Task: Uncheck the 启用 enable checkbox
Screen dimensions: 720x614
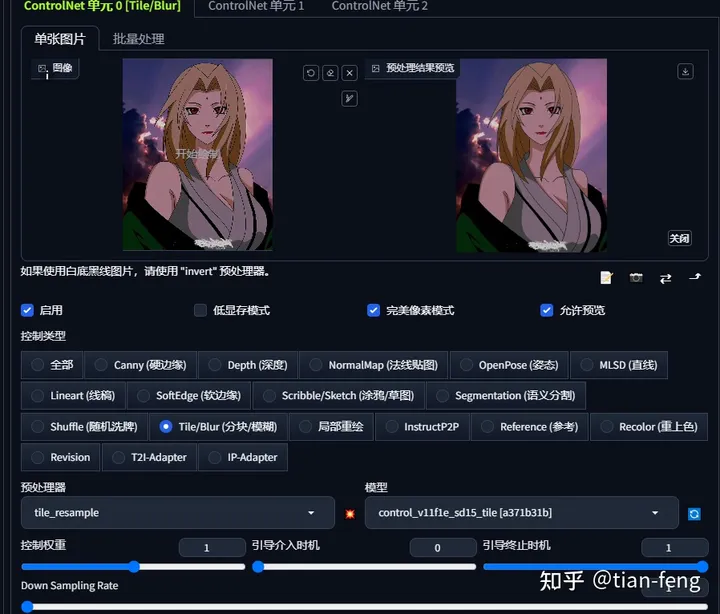Action: (x=27, y=310)
